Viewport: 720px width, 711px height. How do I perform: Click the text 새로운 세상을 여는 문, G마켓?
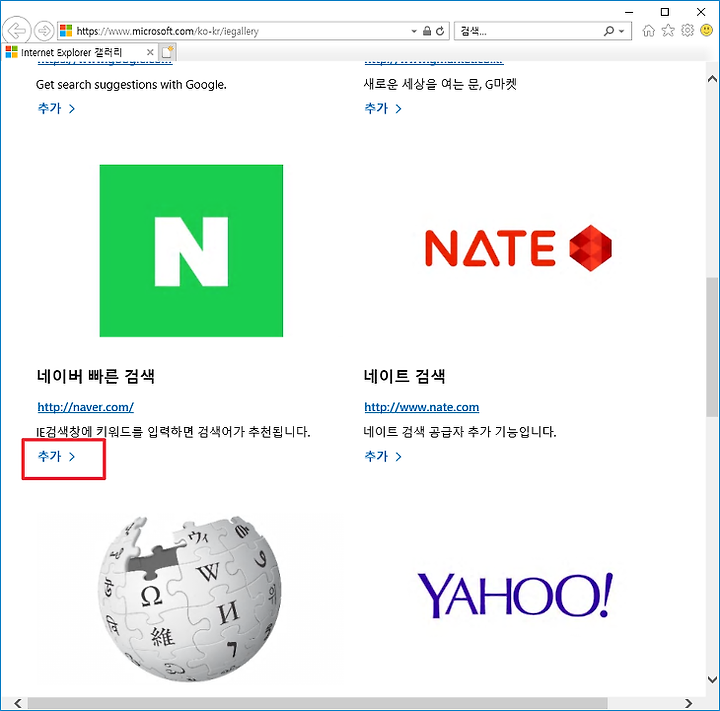(x=440, y=84)
